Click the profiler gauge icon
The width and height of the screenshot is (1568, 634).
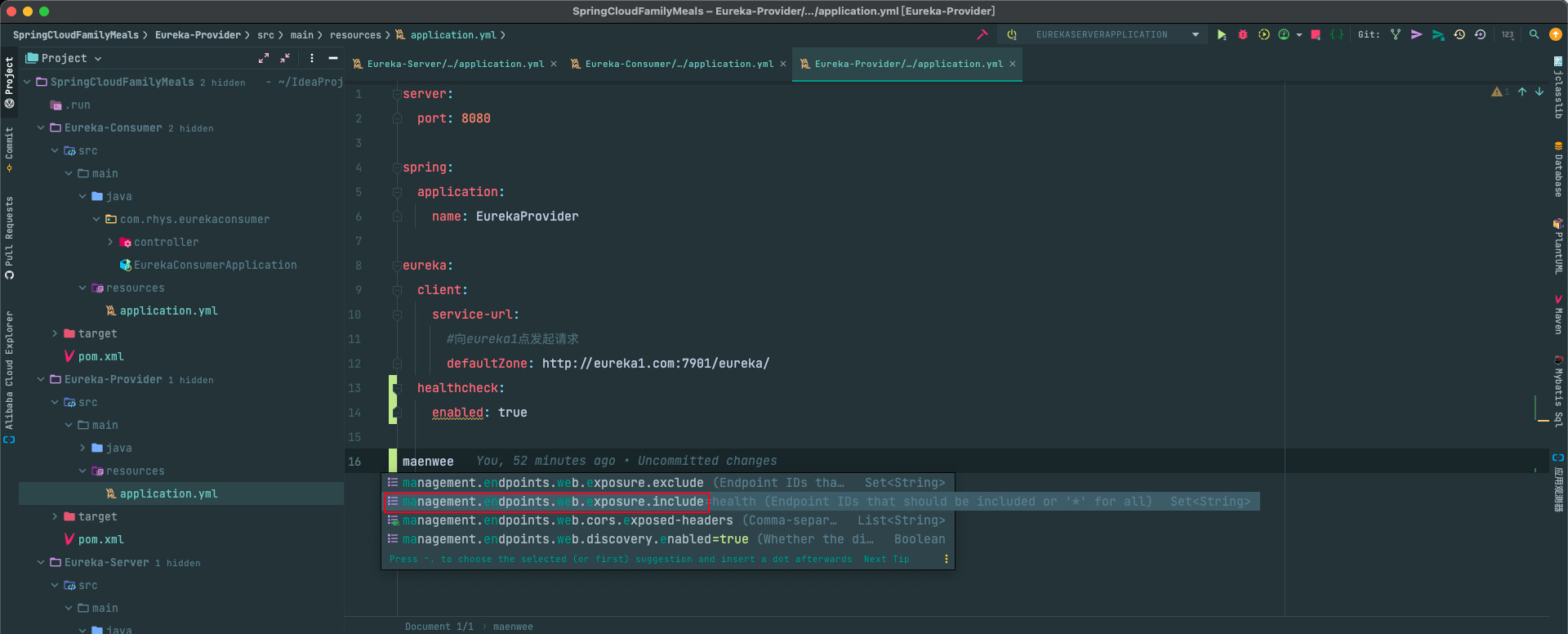coord(1284,34)
